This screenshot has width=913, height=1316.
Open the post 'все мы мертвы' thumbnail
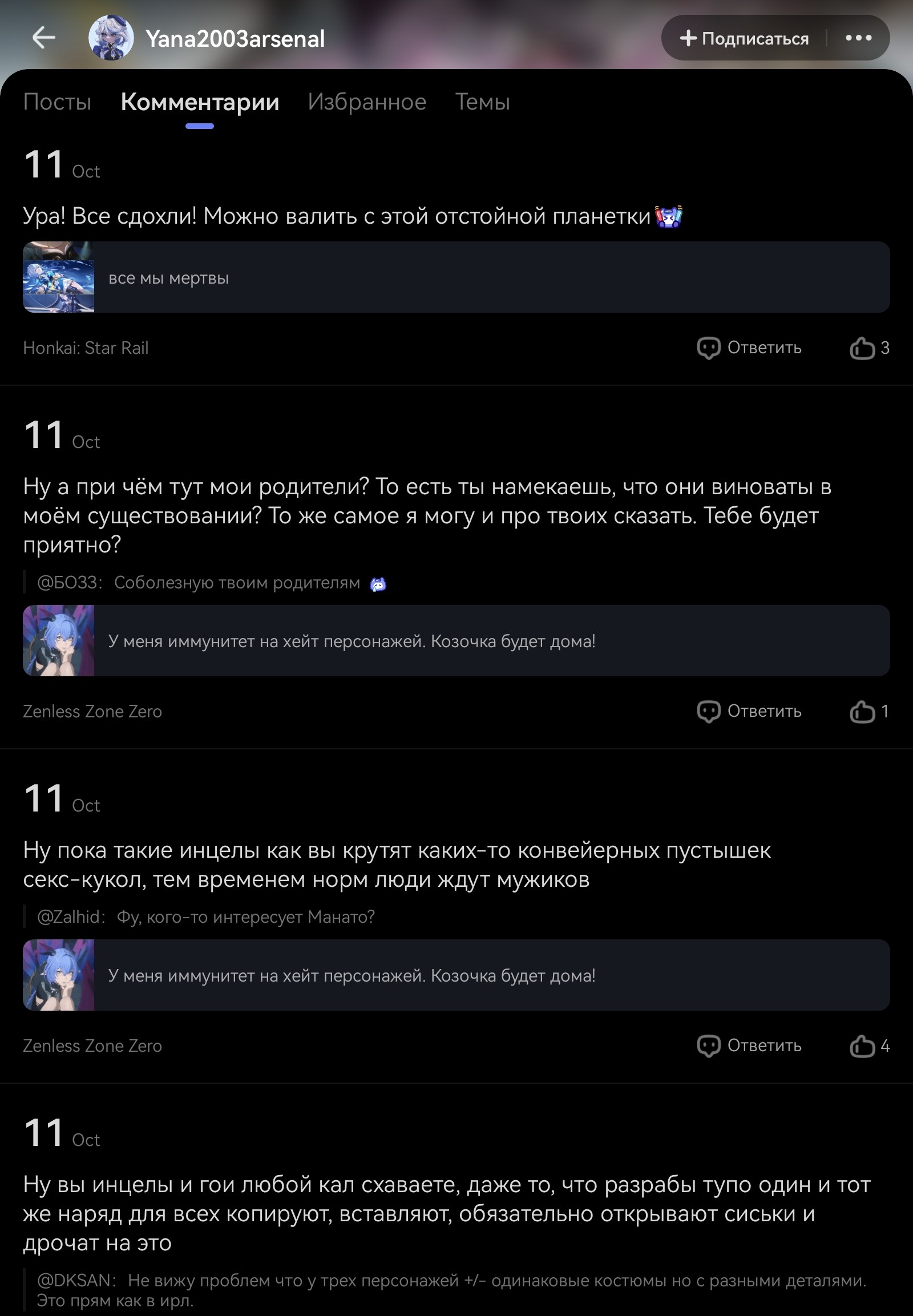(x=58, y=277)
